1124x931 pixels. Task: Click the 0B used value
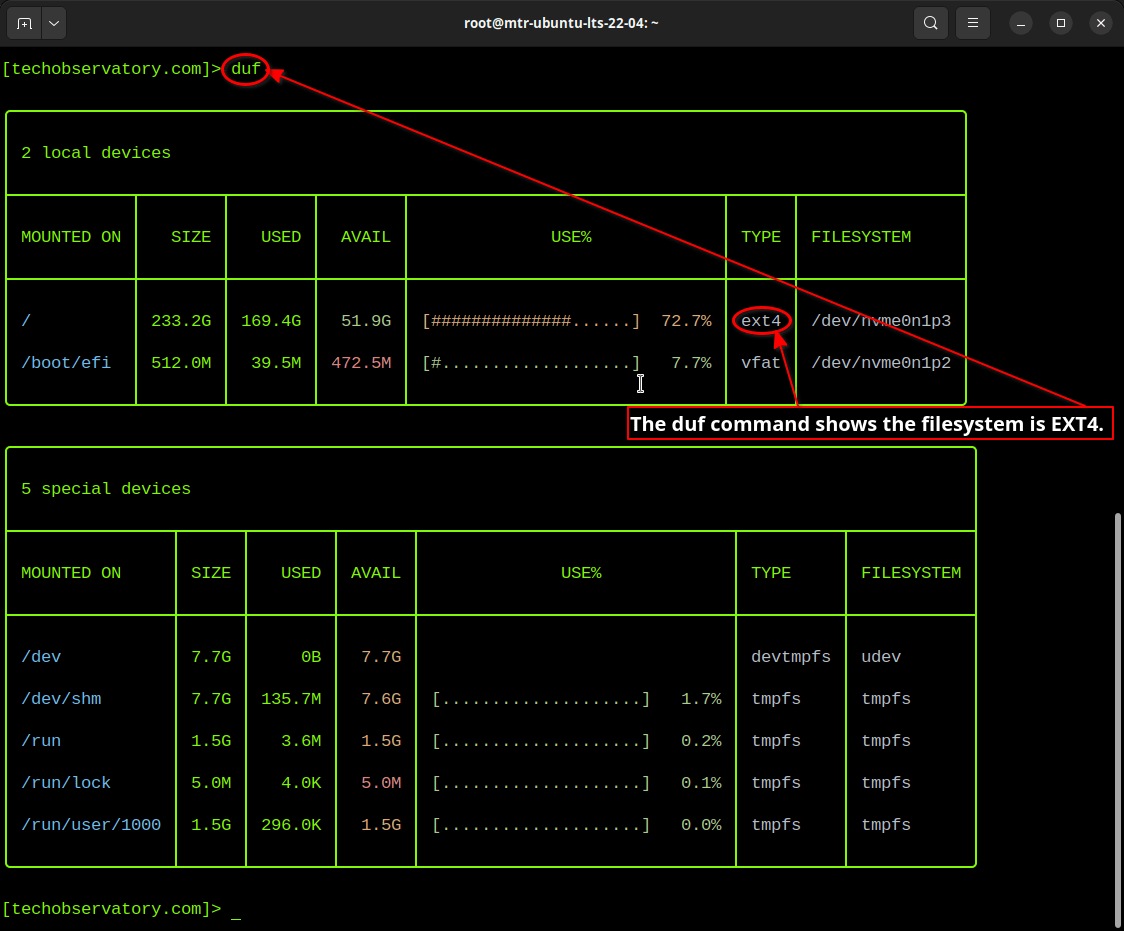click(311, 657)
